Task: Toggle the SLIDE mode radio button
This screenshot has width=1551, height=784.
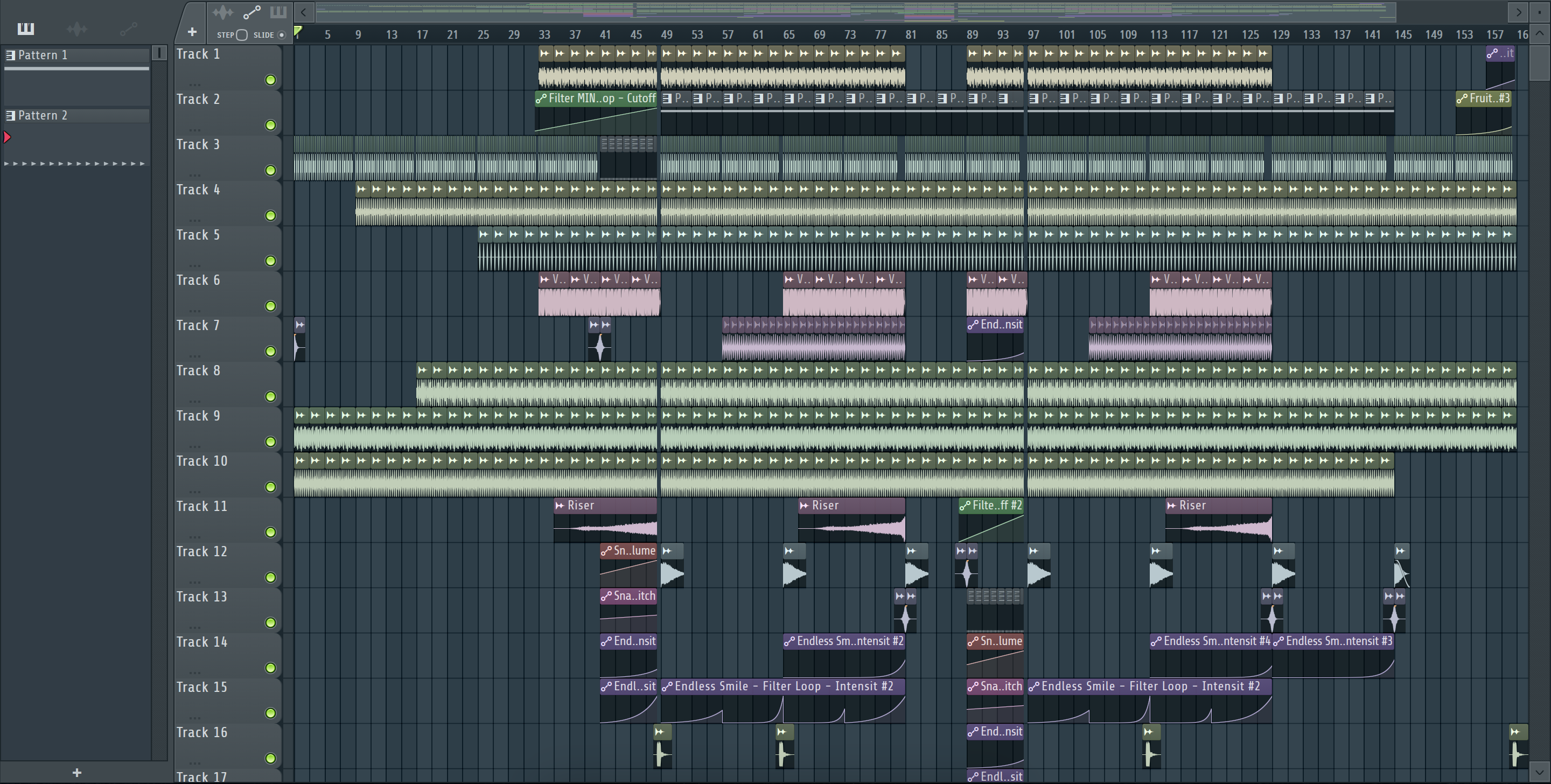Action: pyautogui.click(x=281, y=35)
